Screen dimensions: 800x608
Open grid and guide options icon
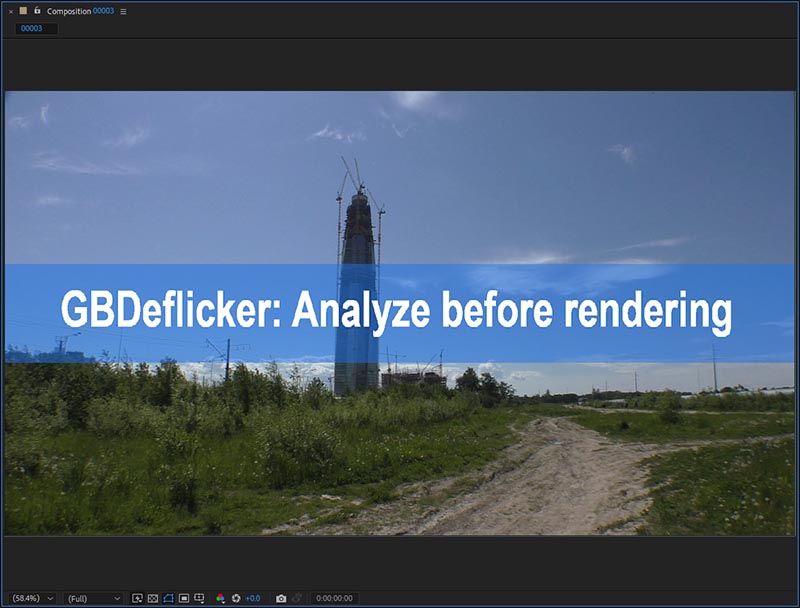[199, 598]
